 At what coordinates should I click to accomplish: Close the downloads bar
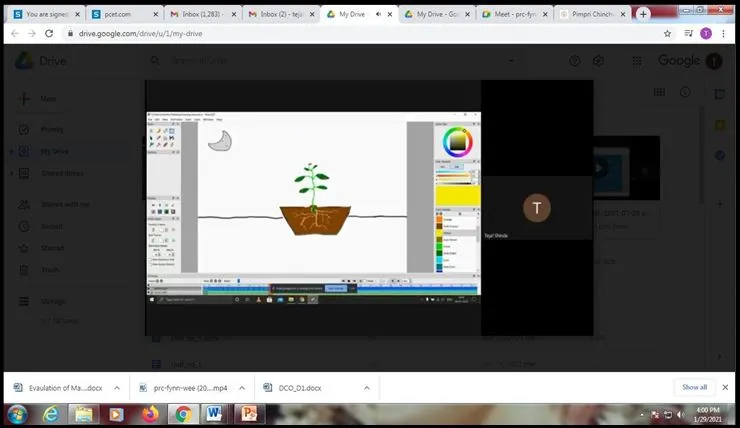[x=725, y=387]
